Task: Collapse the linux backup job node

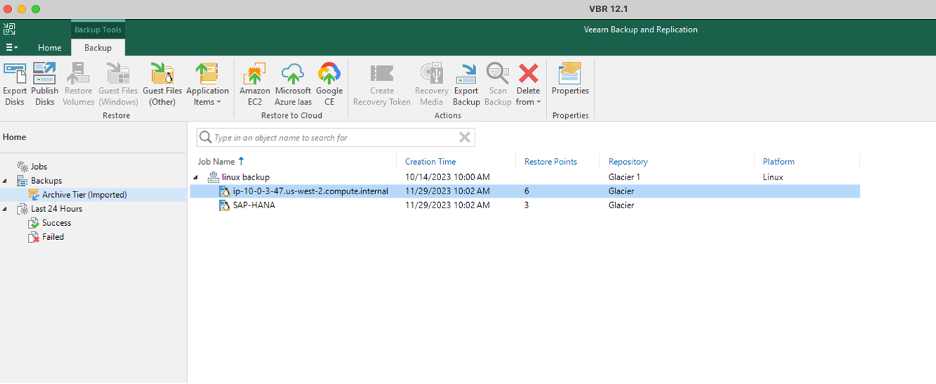Action: click(196, 177)
